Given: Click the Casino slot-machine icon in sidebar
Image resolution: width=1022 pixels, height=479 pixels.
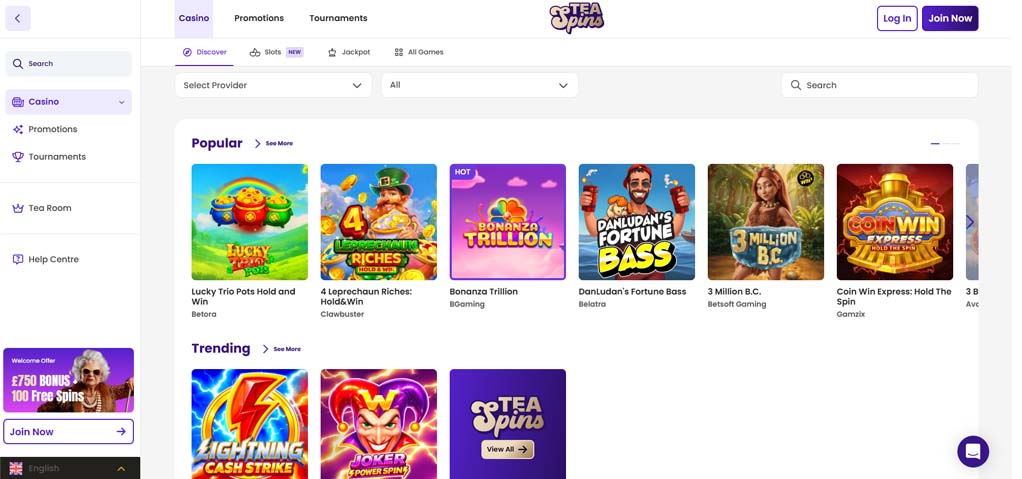Looking at the screenshot, I should 18,102.
